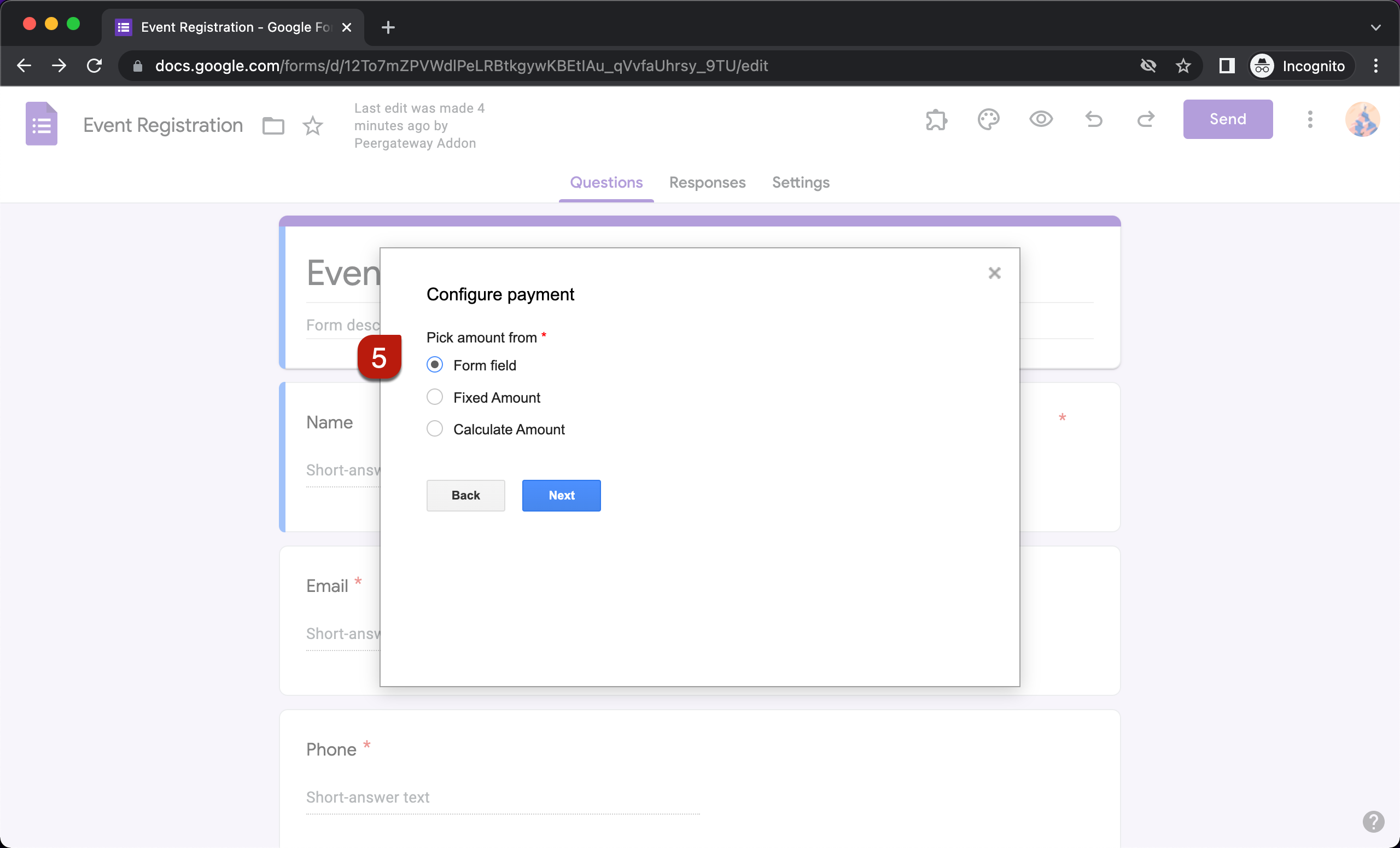Click the Move to folder icon
The image size is (1400, 848).
coord(273,126)
